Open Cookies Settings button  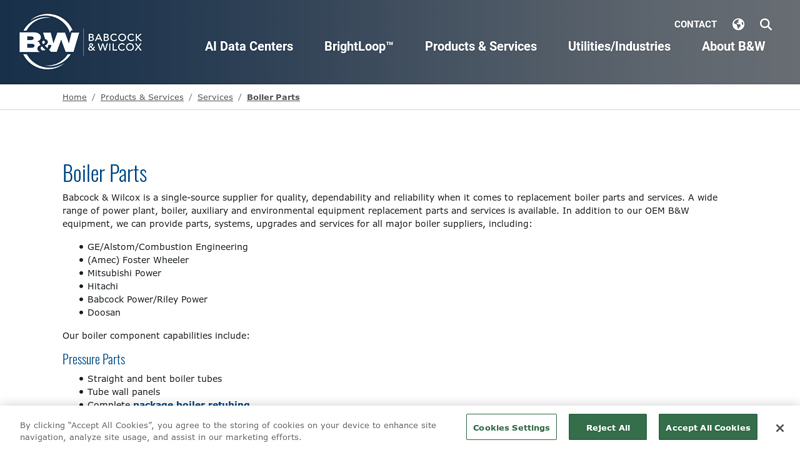[x=511, y=427]
